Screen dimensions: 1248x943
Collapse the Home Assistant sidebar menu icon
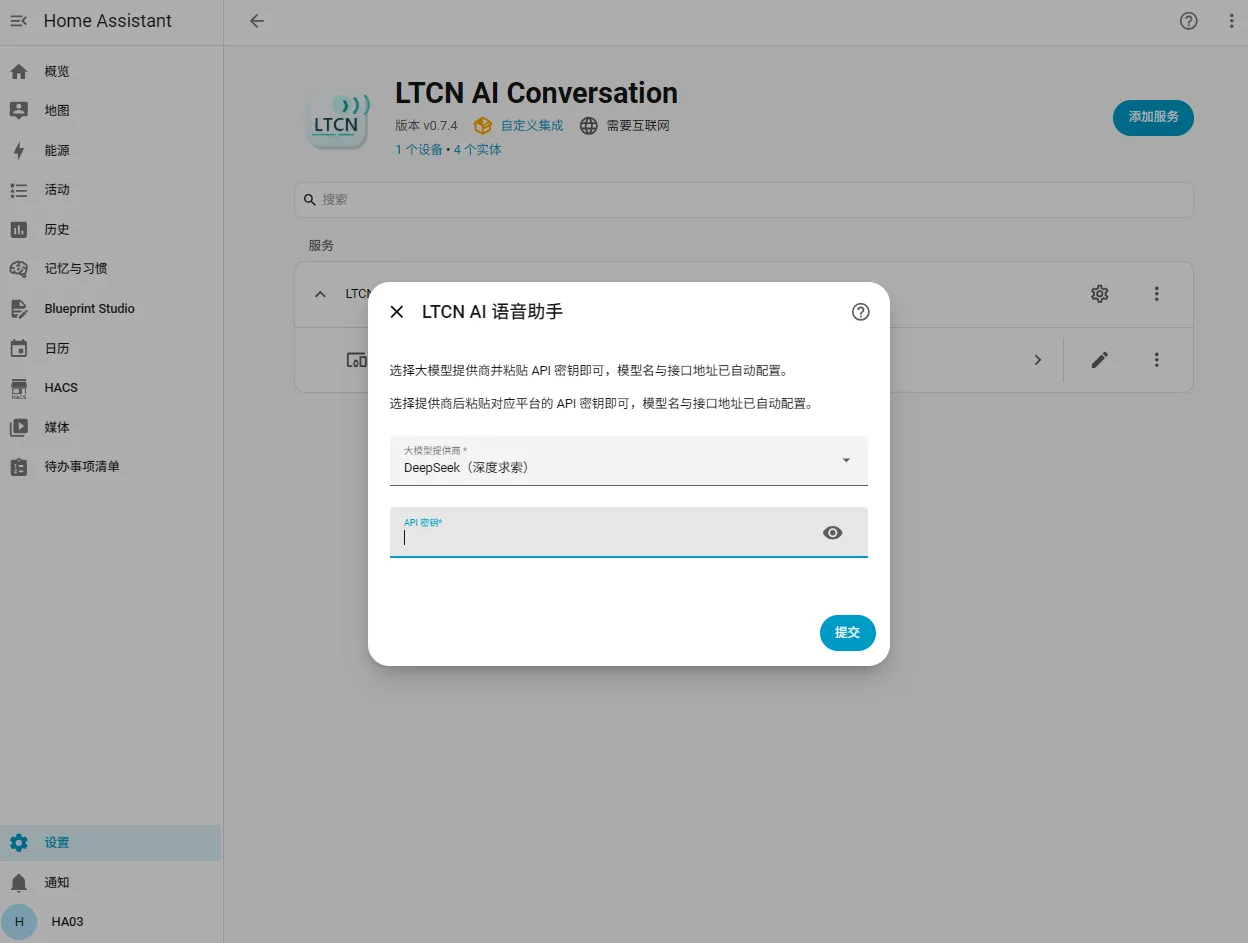(19, 21)
